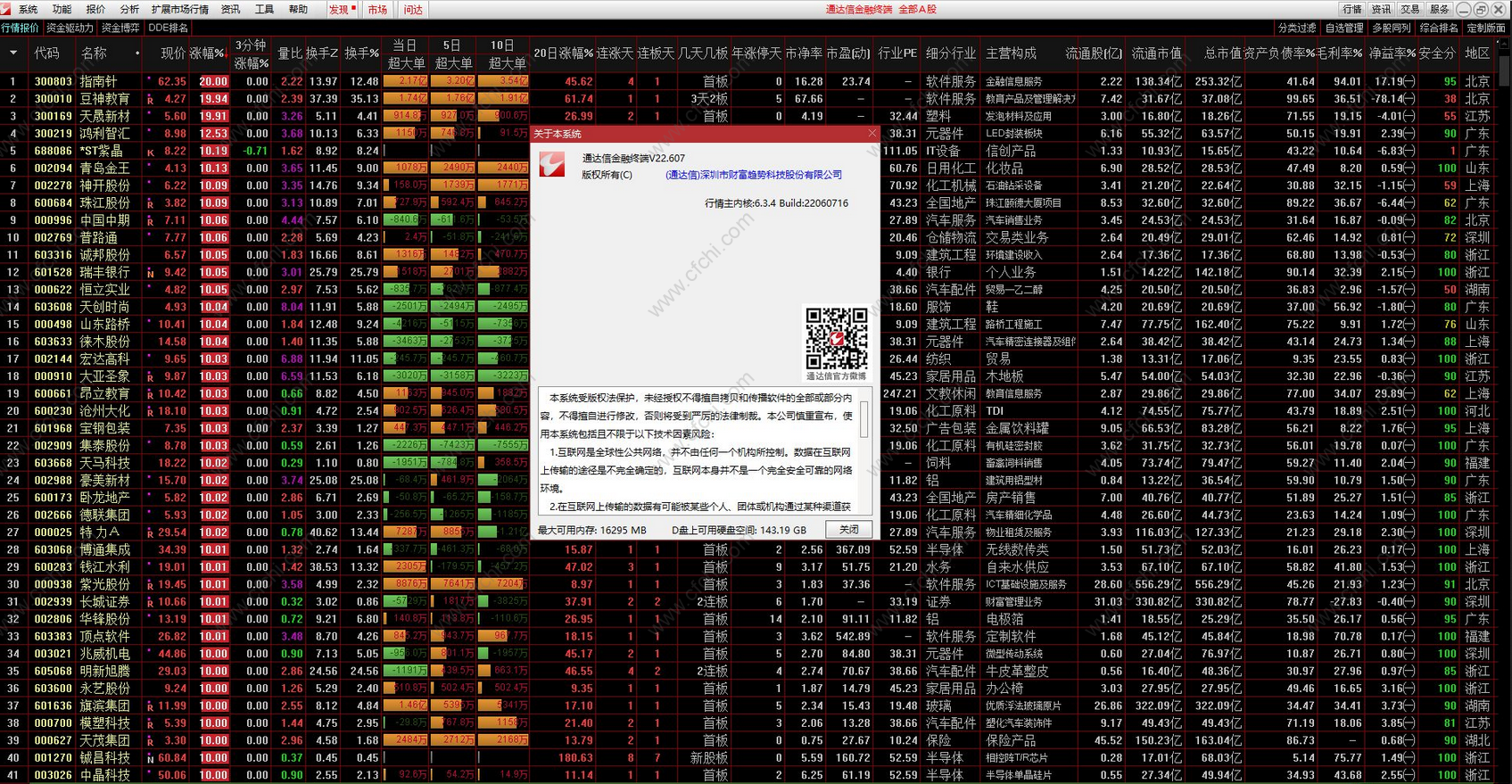Open the 报价 menu

point(95,9)
